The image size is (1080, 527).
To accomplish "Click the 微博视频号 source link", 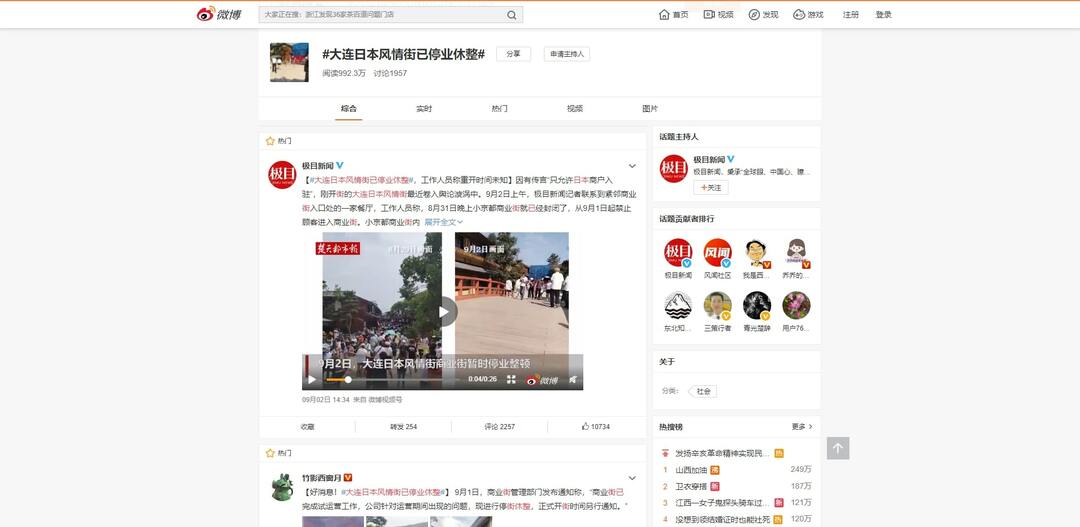I will (385, 400).
